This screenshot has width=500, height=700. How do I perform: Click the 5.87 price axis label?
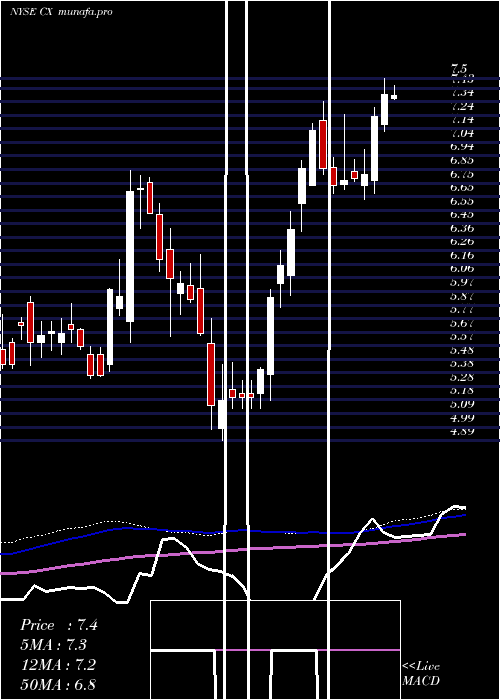(x=462, y=296)
